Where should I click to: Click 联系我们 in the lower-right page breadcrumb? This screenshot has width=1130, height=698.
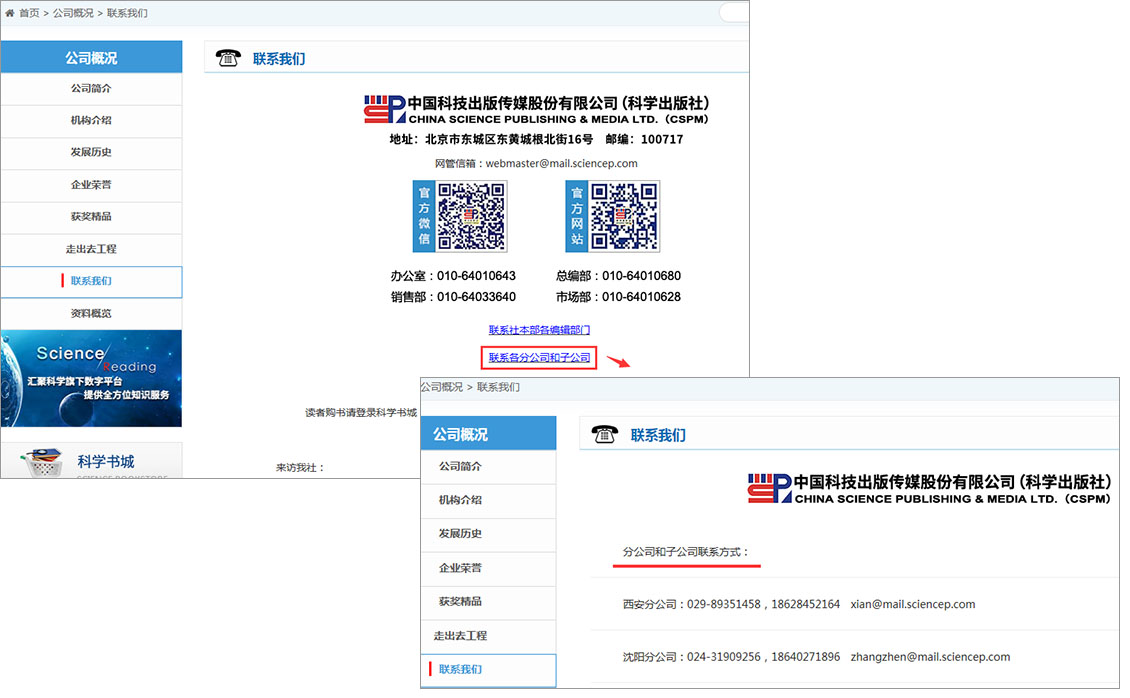click(x=498, y=387)
